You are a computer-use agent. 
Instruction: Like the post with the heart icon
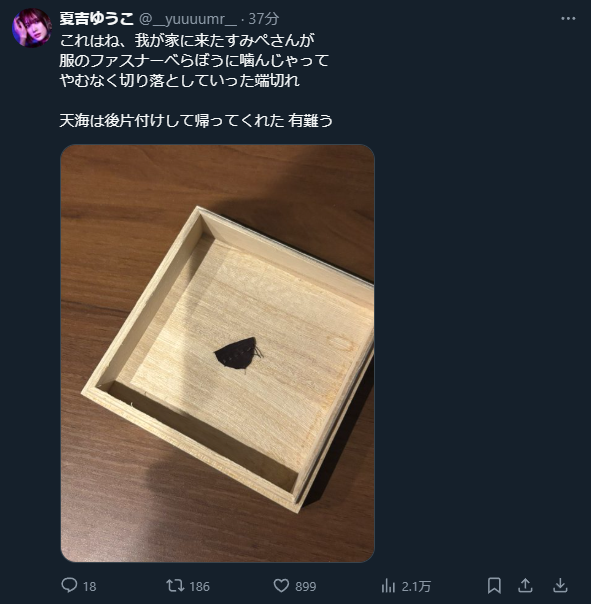coord(281,586)
